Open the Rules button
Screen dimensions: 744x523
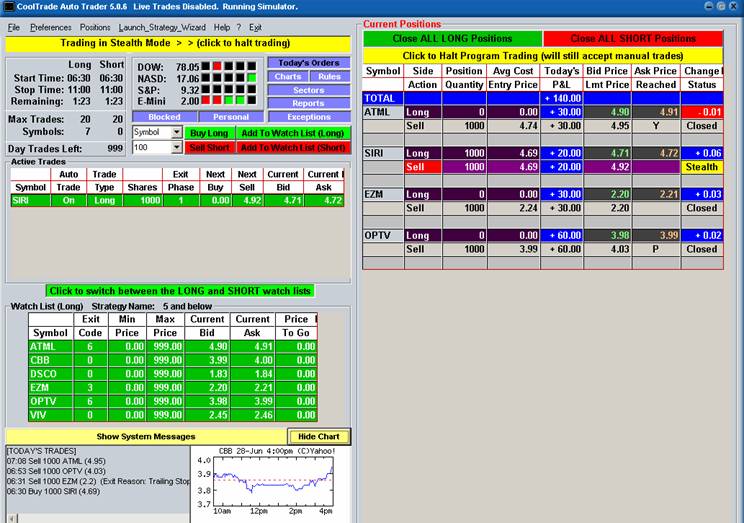[330, 76]
